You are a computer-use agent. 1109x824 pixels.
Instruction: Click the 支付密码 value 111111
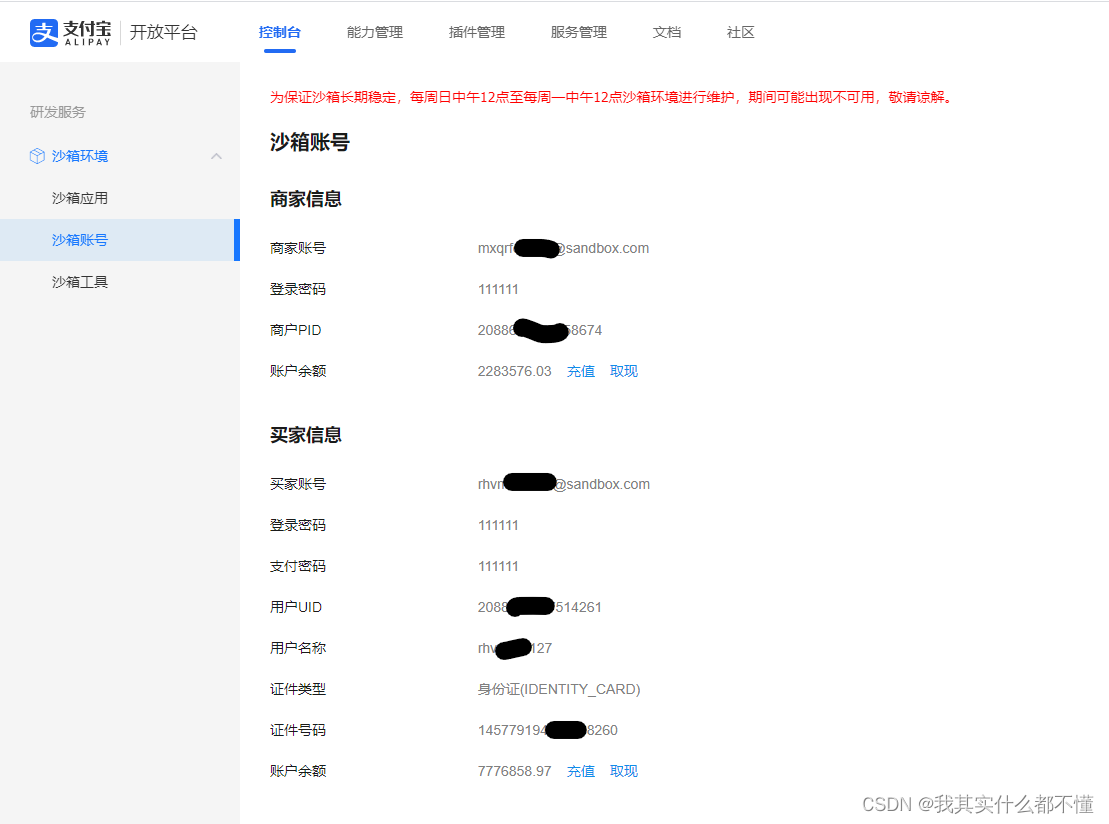tap(498, 567)
